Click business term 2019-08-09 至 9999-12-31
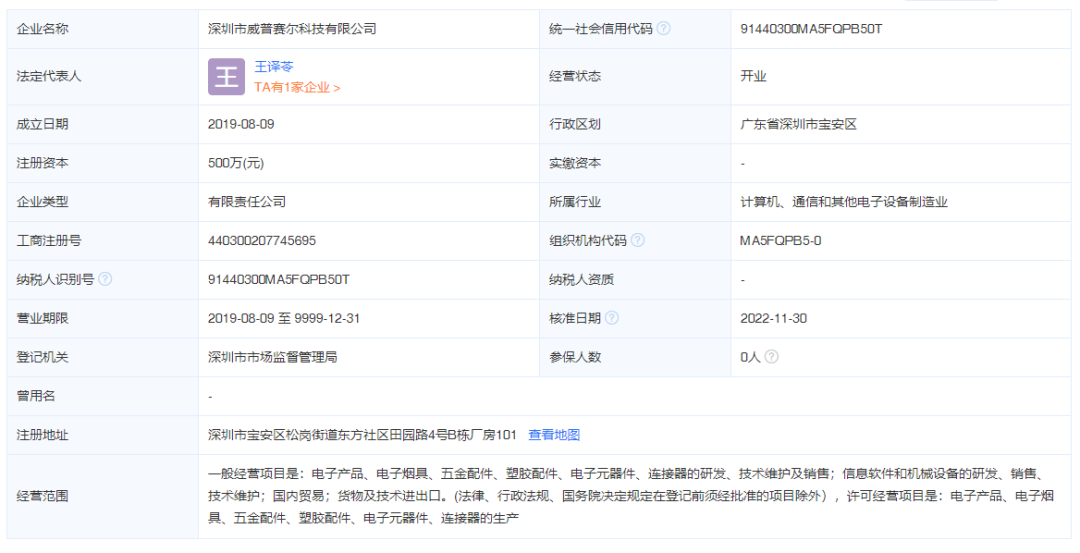Screen dimensions: 1080x553 [284, 318]
